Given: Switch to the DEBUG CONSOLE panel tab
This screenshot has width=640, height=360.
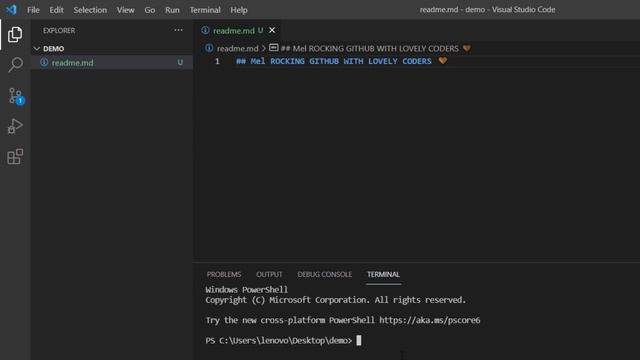Looking at the screenshot, I should pyautogui.click(x=324, y=274).
